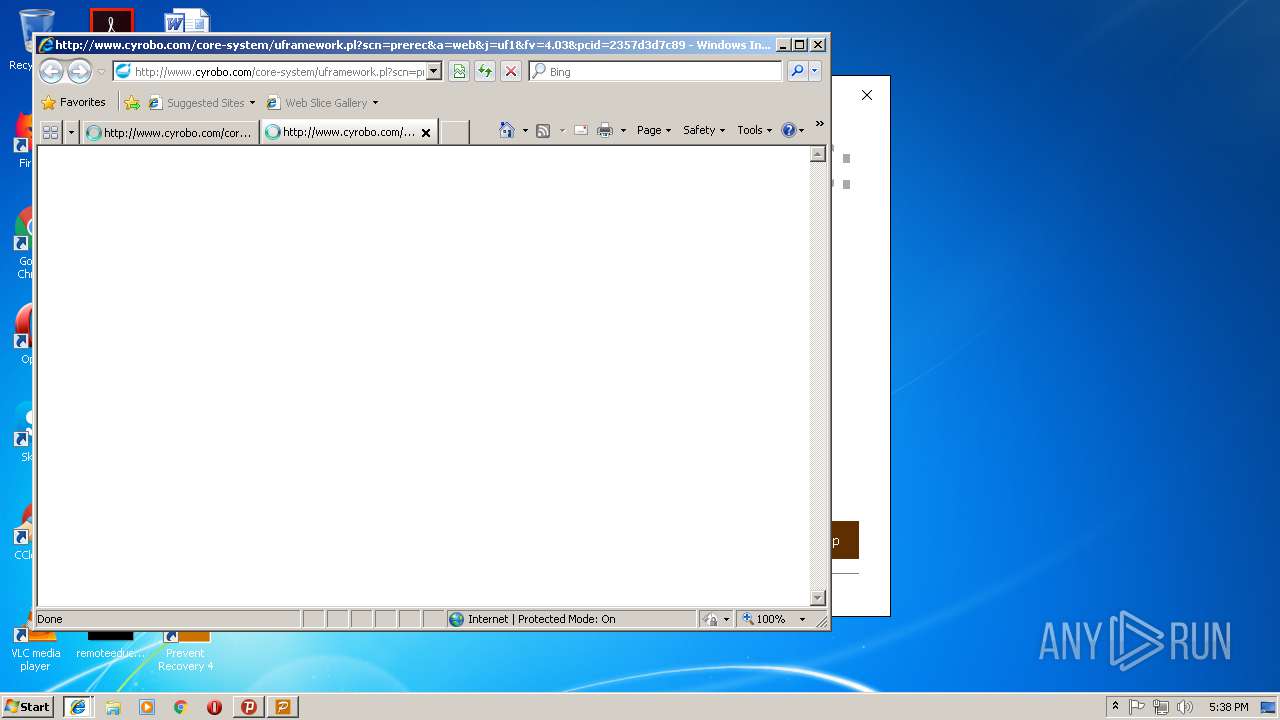Click the Opera taskbar icon
The image size is (1280, 720).
(214, 707)
